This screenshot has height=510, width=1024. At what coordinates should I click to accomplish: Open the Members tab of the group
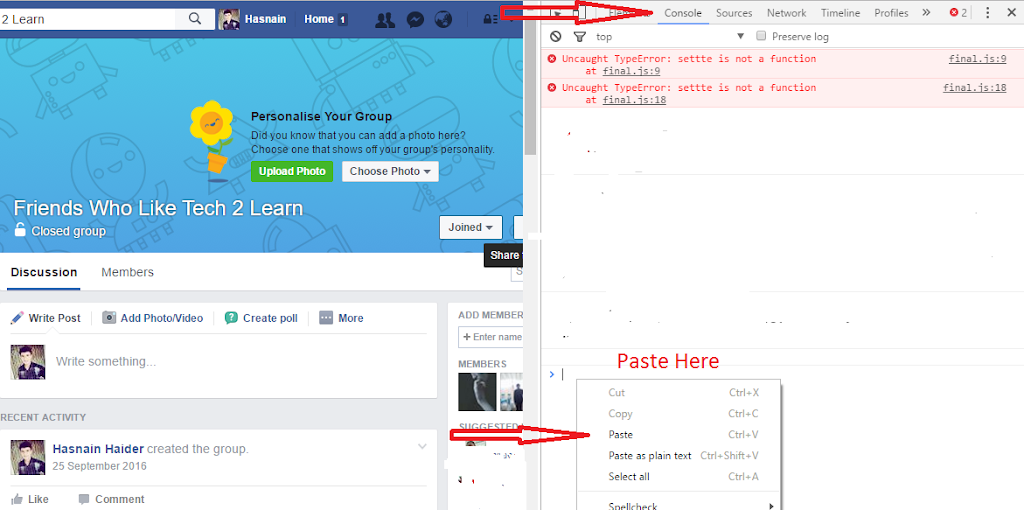pyautogui.click(x=127, y=272)
